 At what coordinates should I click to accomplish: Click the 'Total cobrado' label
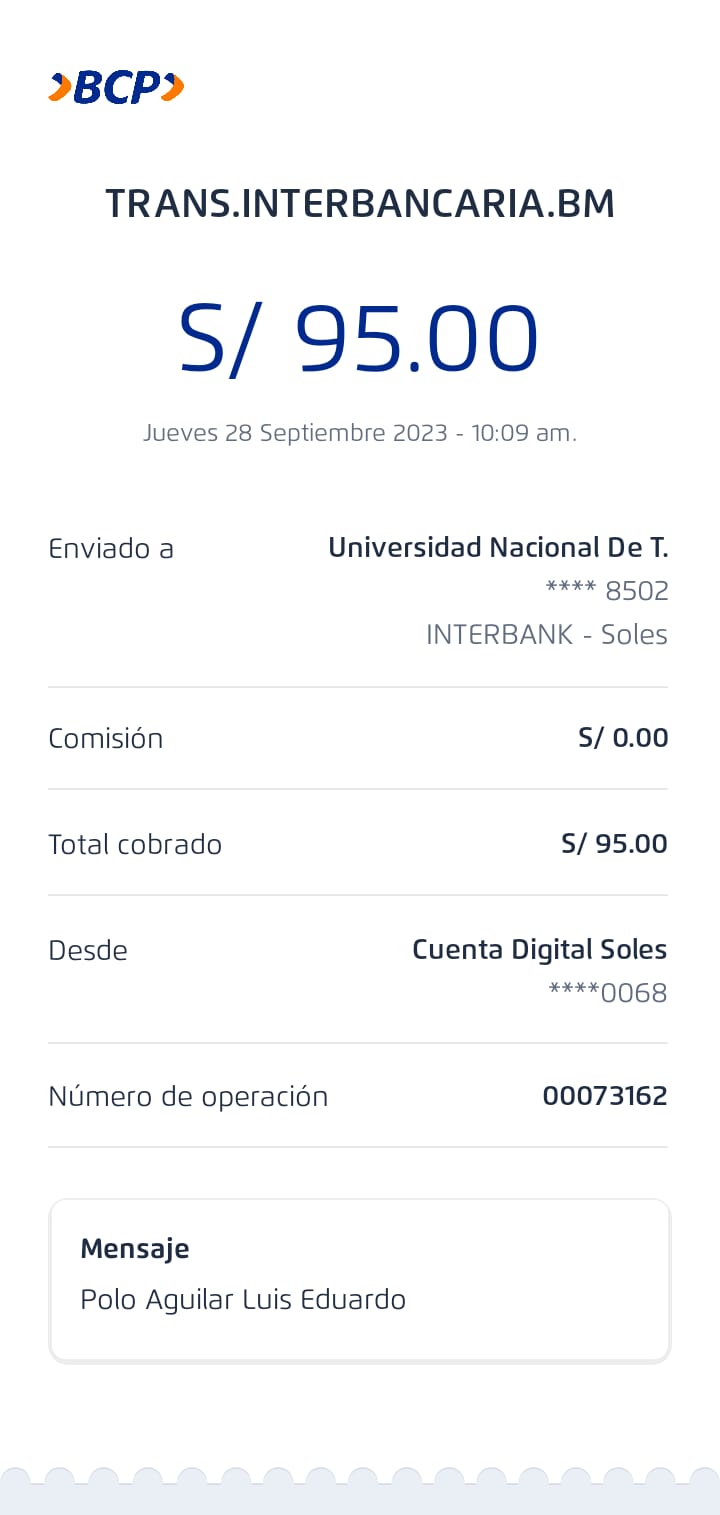(x=135, y=844)
